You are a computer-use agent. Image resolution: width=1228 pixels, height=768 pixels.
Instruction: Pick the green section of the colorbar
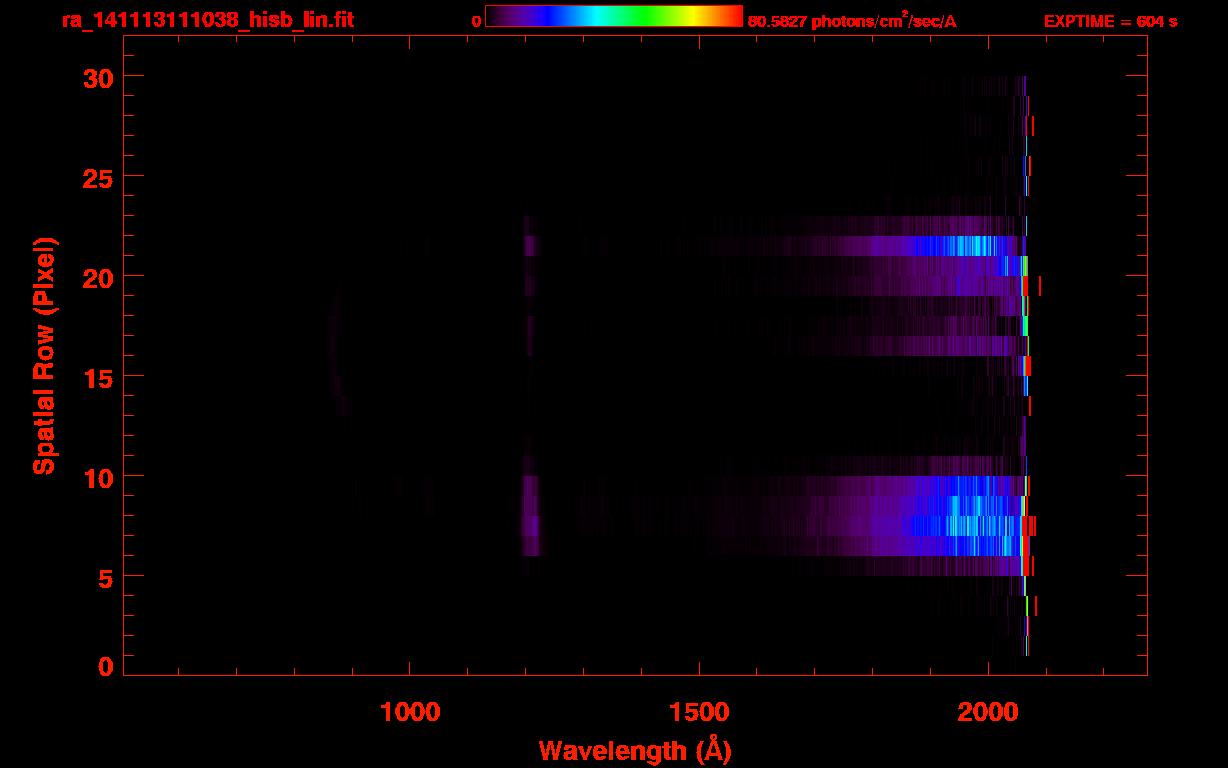(650, 17)
